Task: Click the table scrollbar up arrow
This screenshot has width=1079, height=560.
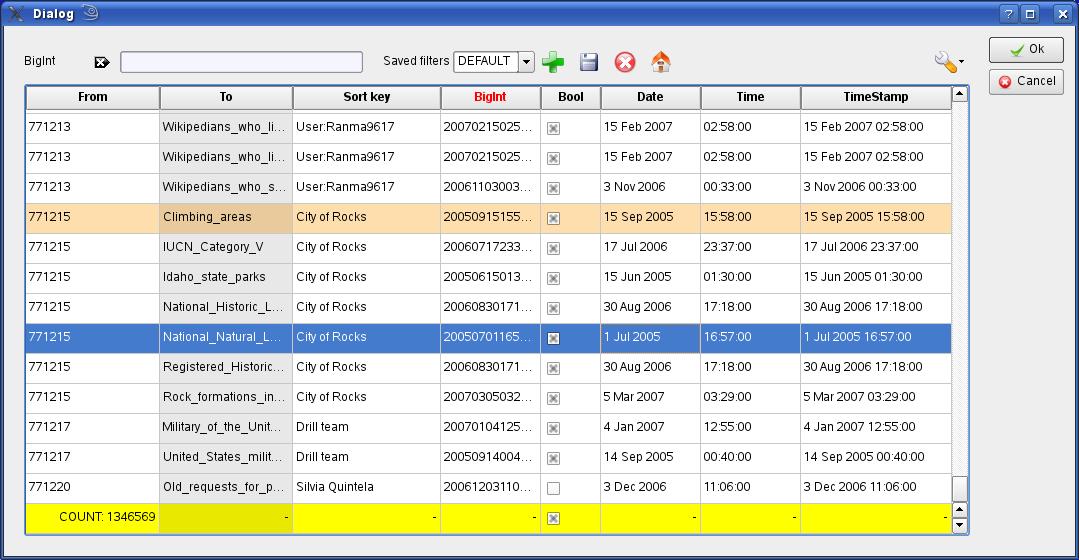Action: 960,94
